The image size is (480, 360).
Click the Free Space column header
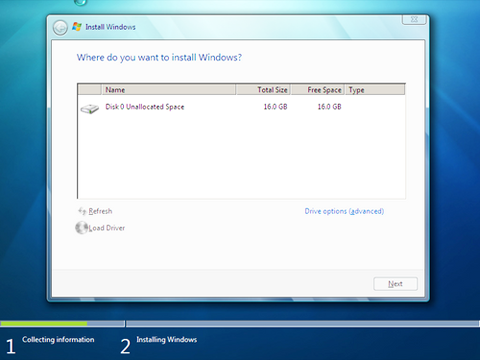tap(318, 90)
